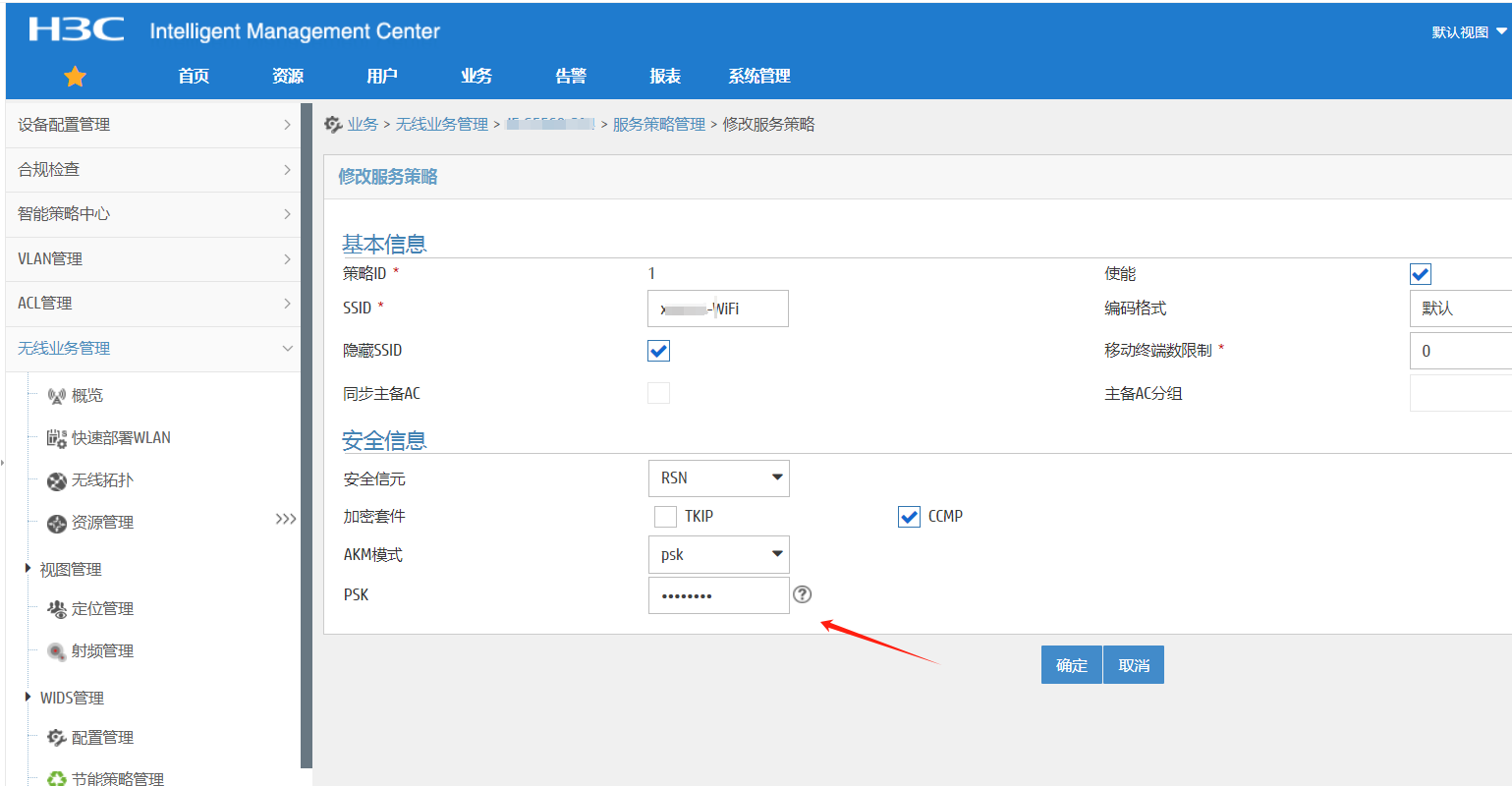Click the 配置管理 gear icon
This screenshot has height=786, width=1512.
pos(56,738)
